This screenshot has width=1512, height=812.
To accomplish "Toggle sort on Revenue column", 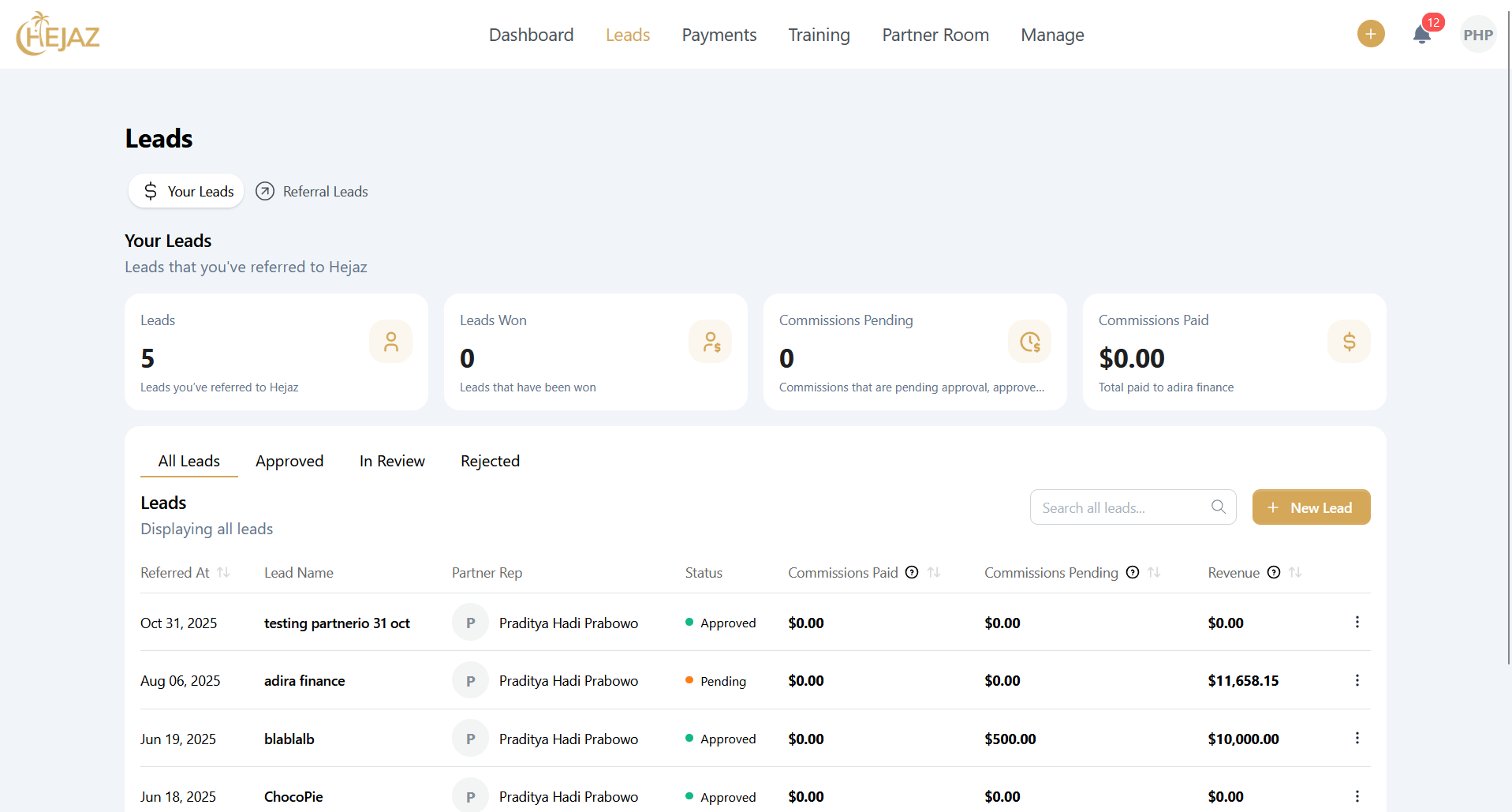I will [x=1295, y=573].
